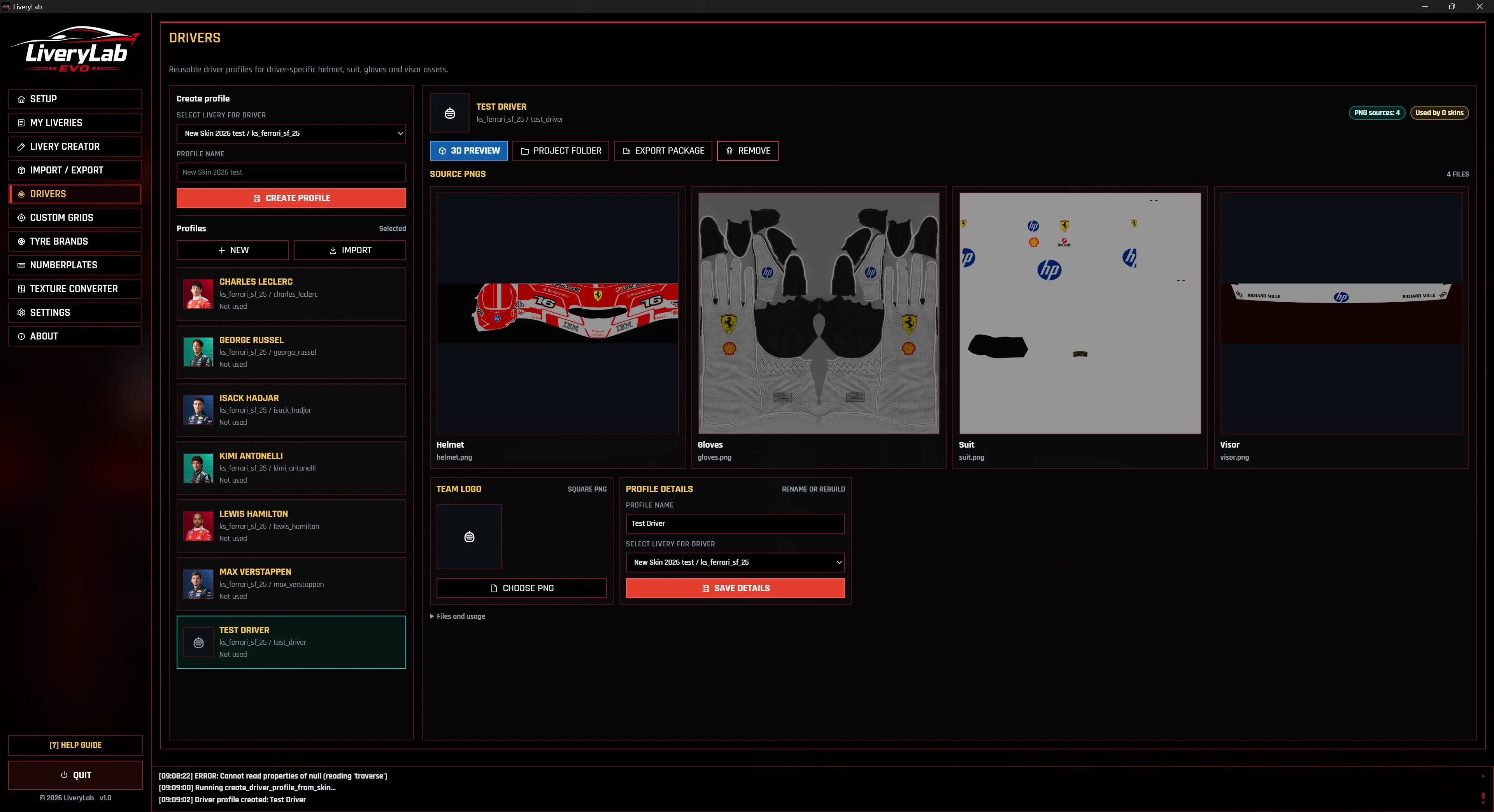1494x812 pixels.
Task: Click the tyre icon beside Tyre Brands
Action: [21, 241]
